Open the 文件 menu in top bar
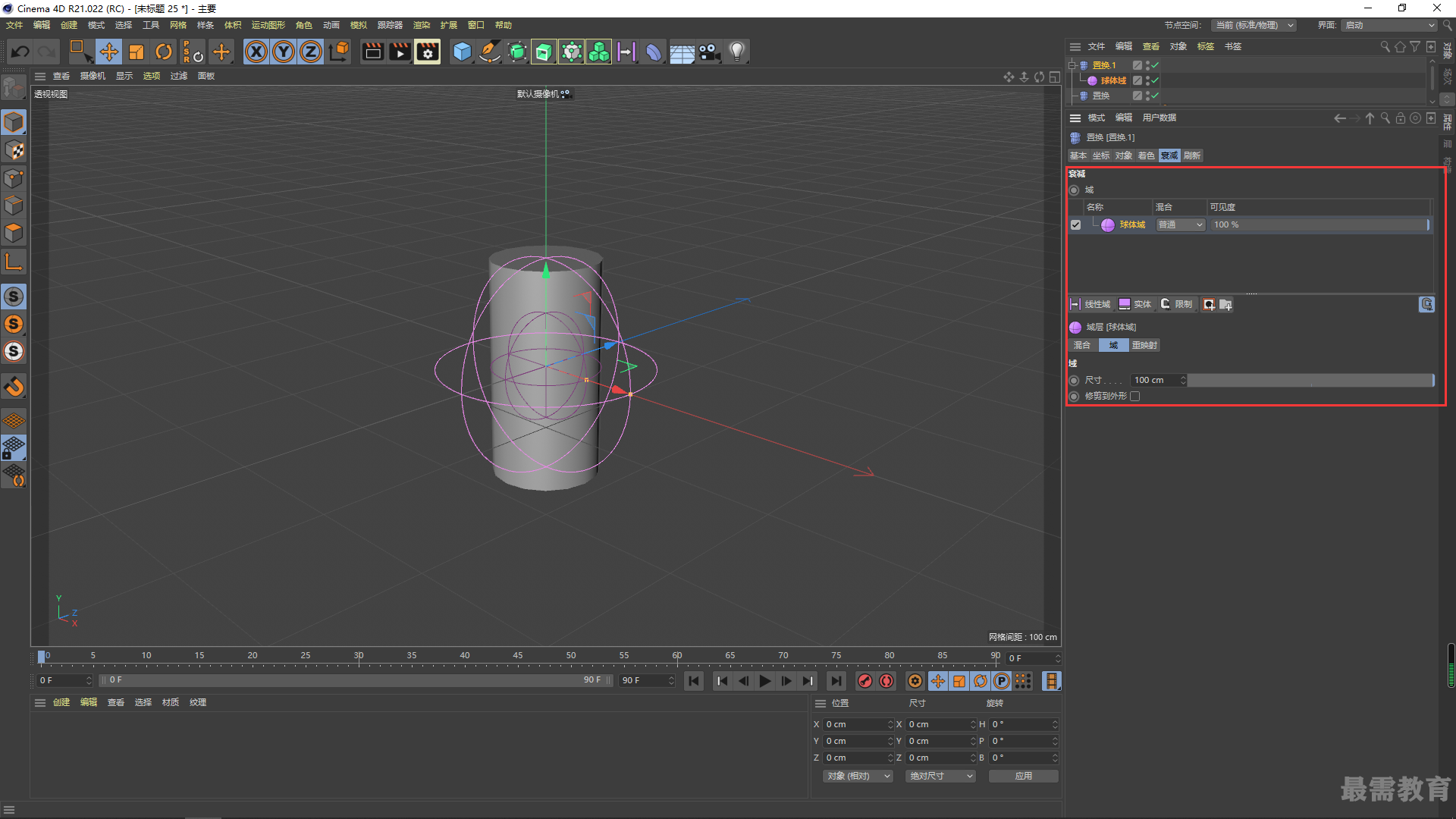The image size is (1456, 819). point(14,25)
